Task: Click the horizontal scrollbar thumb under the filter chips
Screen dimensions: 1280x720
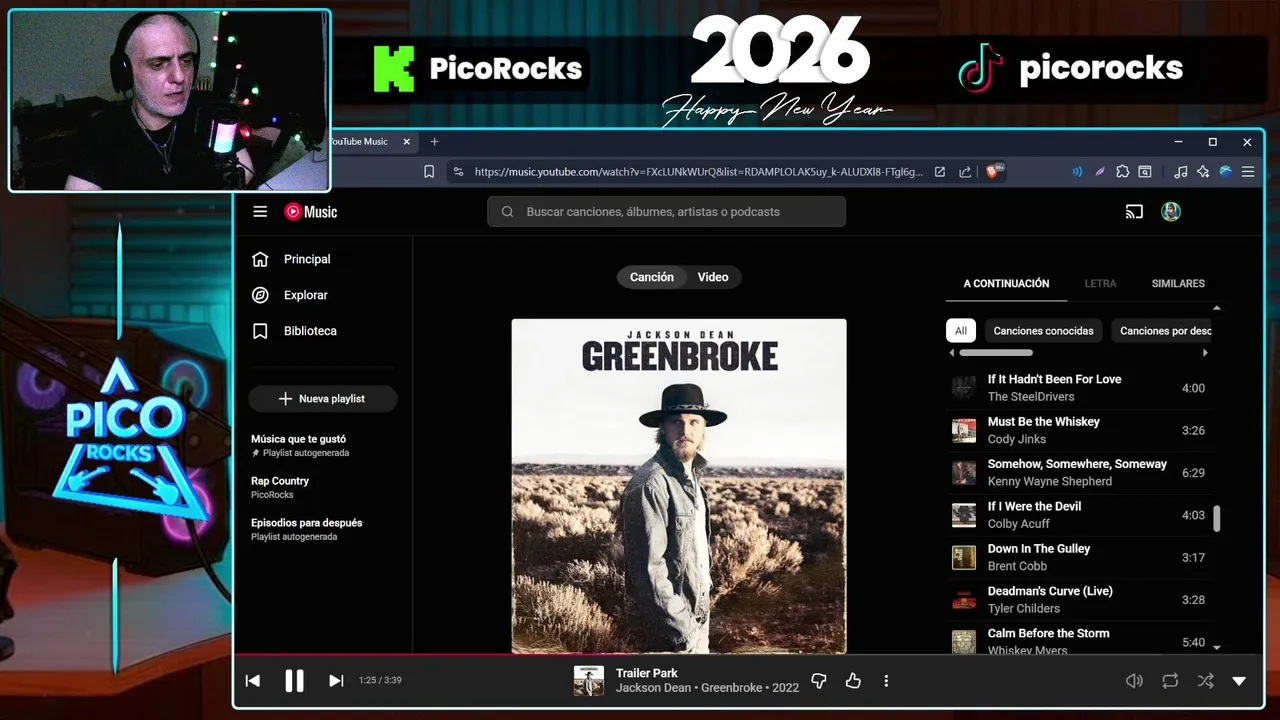Action: coord(996,353)
